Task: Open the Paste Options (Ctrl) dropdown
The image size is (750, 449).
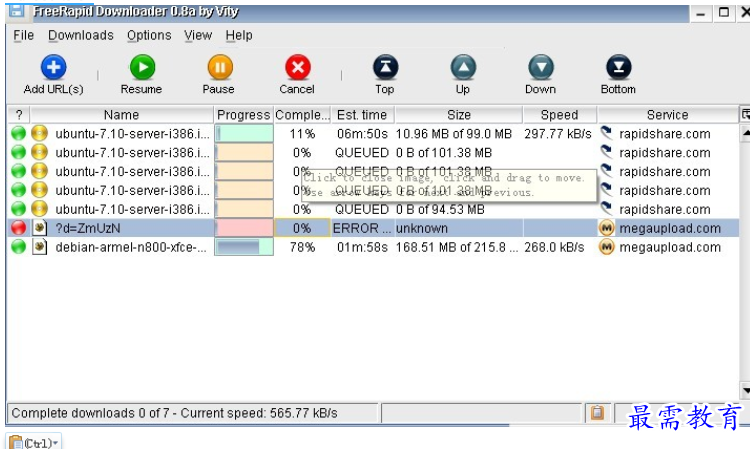Action: click(x=34, y=442)
